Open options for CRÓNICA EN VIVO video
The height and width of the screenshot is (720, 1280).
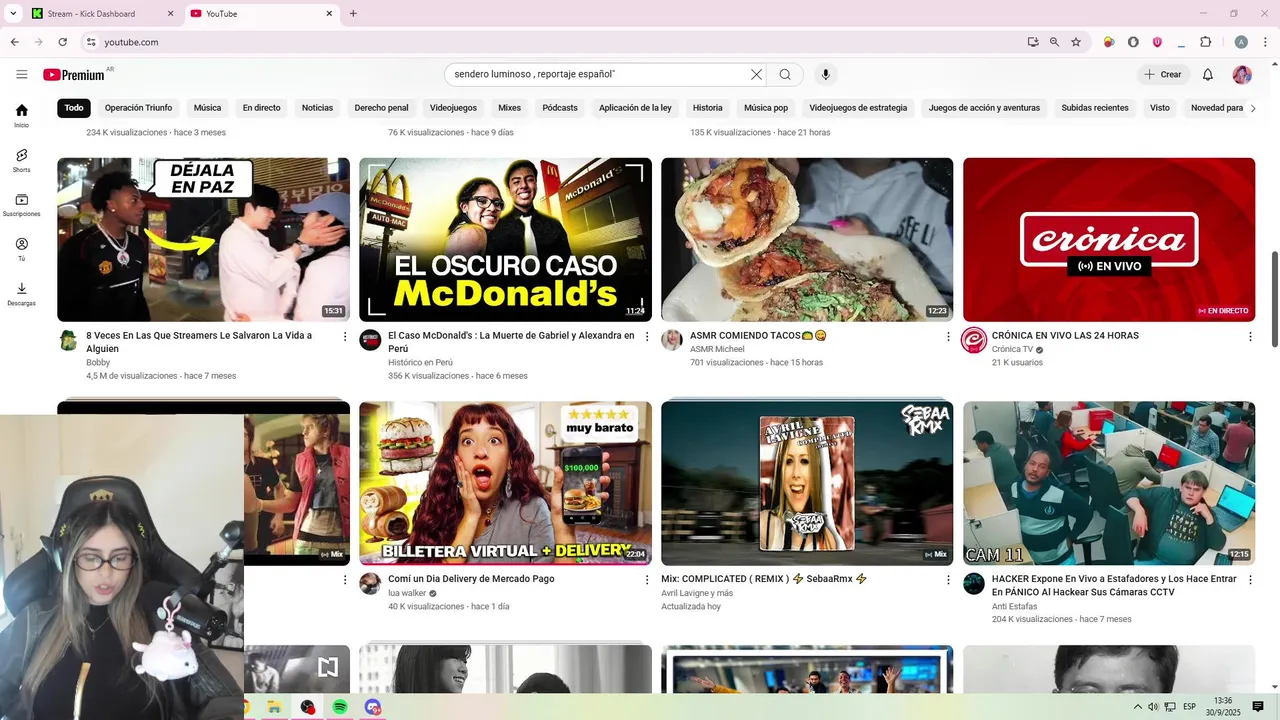coord(1250,337)
